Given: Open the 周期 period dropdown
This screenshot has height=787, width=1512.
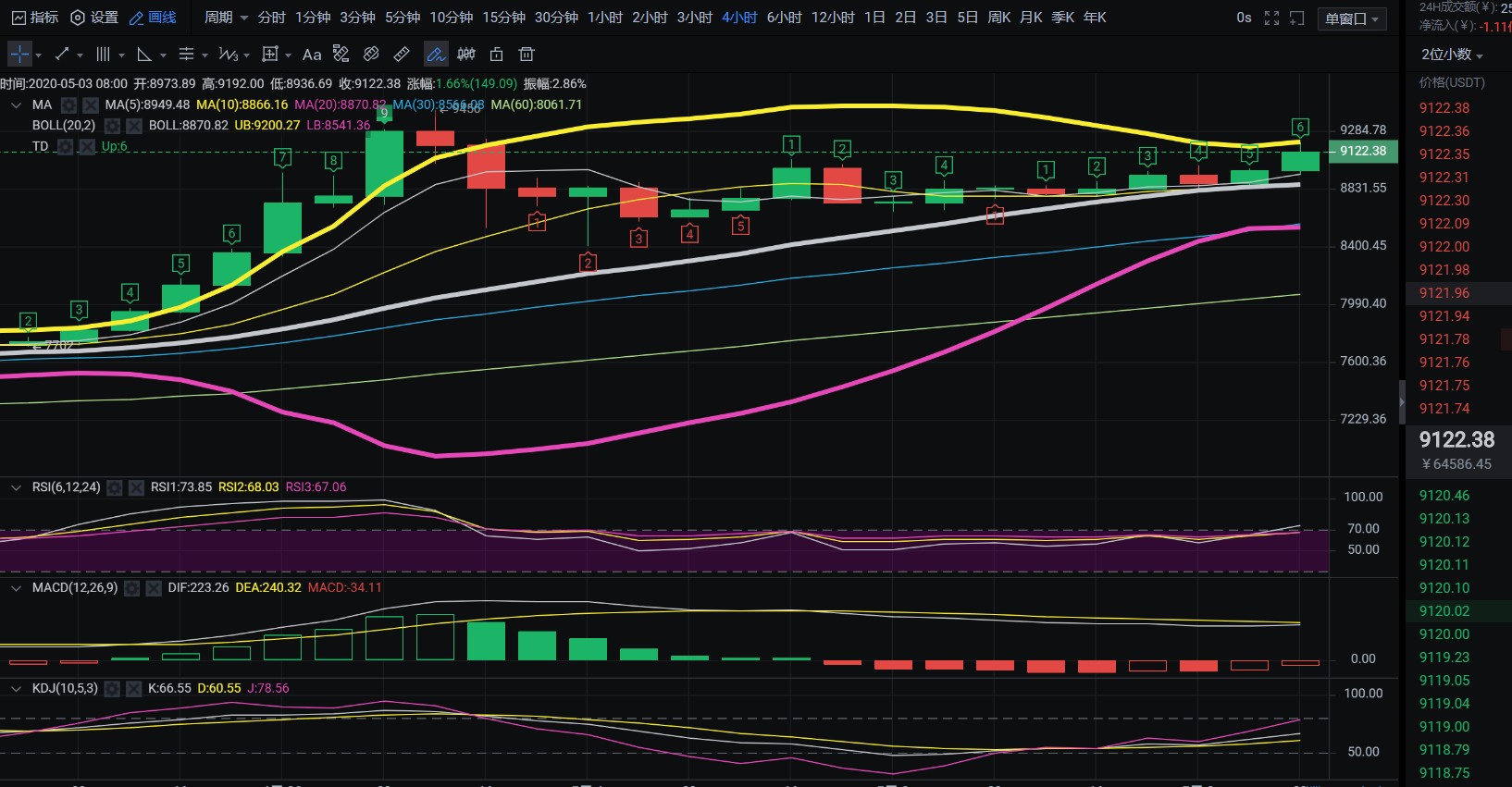Looking at the screenshot, I should [226, 18].
